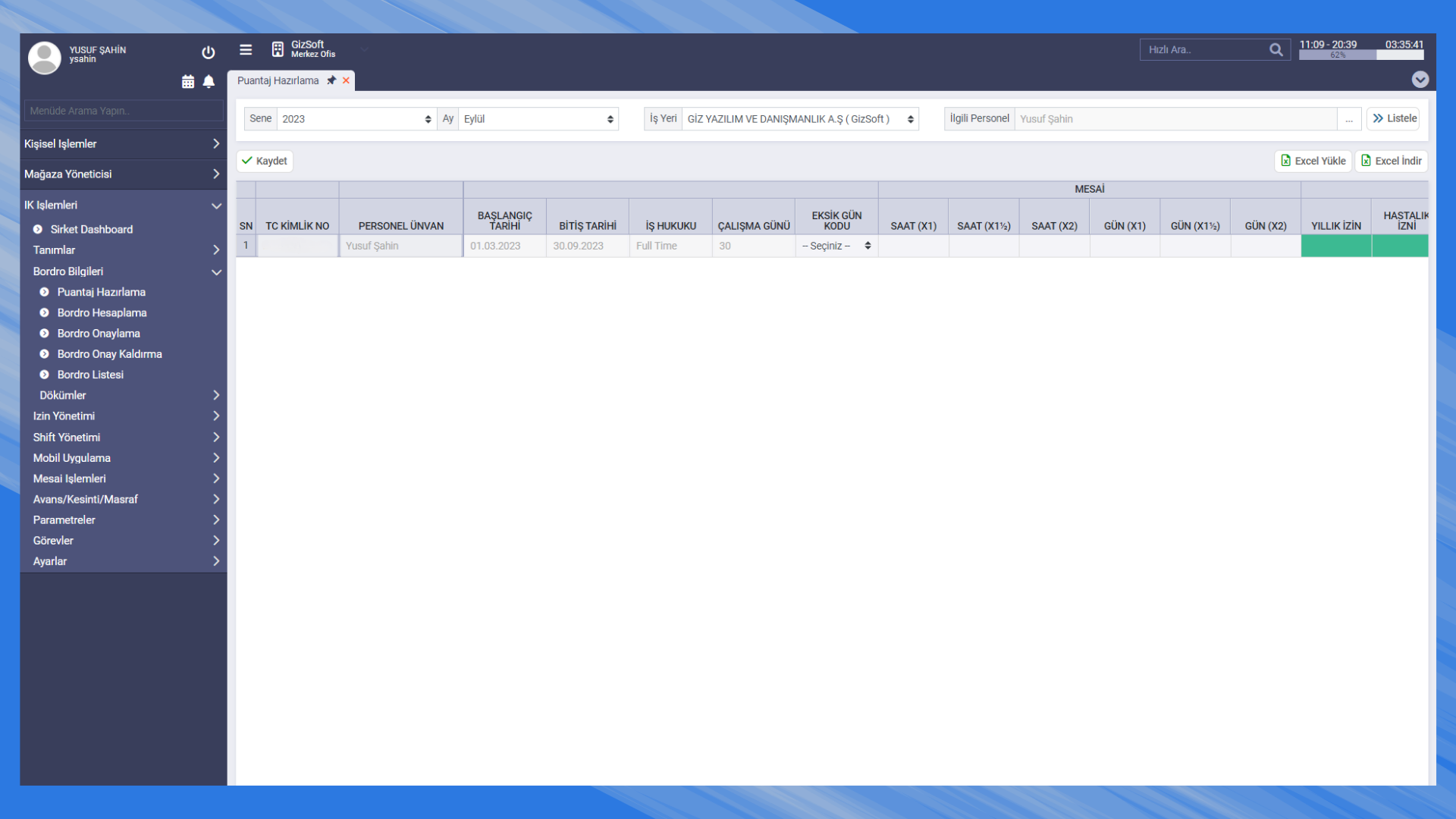Switch to Puantaj Hazırlama tab
This screenshot has height=819, width=1456.
(x=278, y=80)
